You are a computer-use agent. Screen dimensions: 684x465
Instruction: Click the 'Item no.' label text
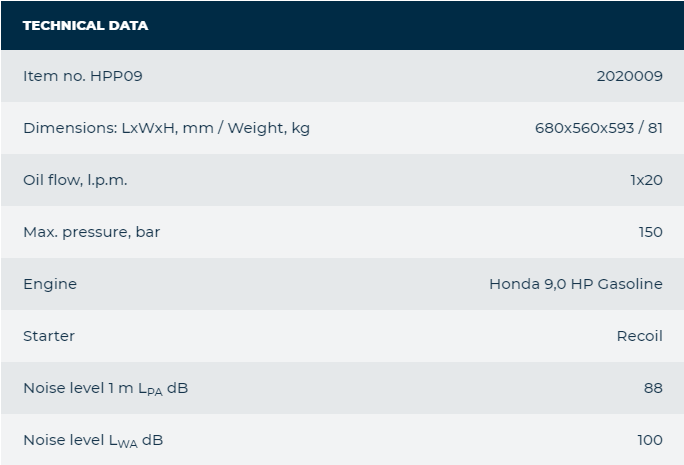click(52, 76)
